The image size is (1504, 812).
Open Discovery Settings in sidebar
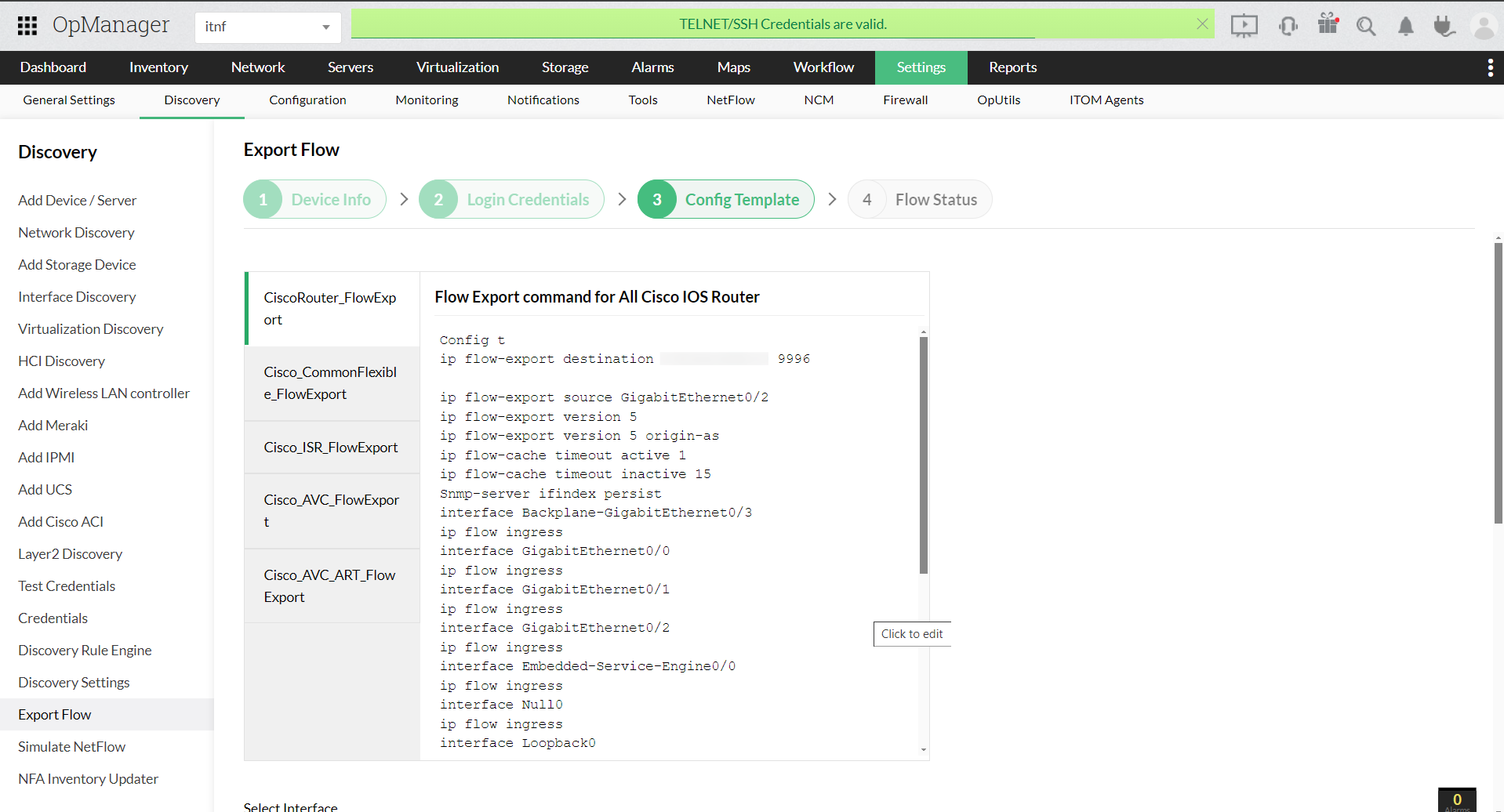click(x=74, y=683)
